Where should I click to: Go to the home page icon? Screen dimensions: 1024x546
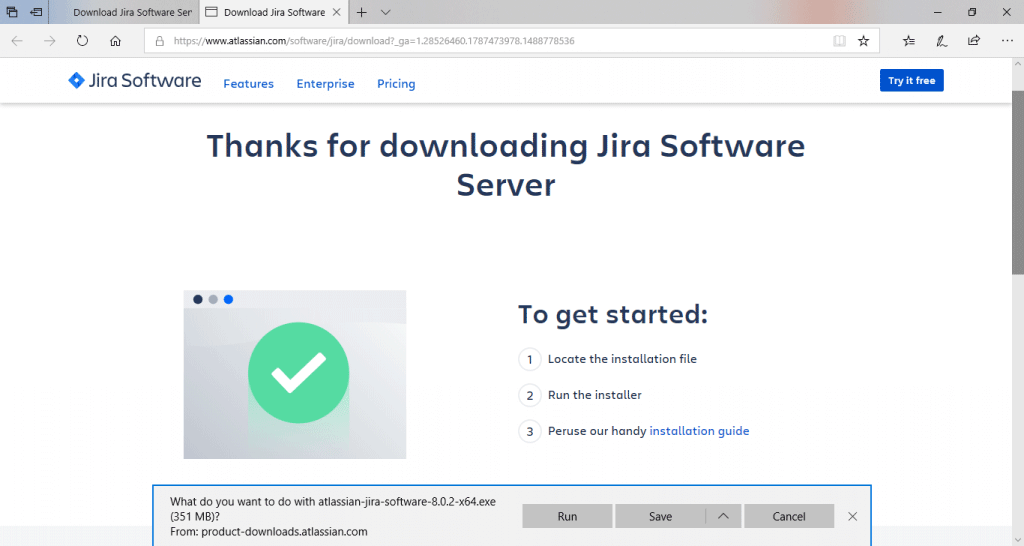point(116,40)
